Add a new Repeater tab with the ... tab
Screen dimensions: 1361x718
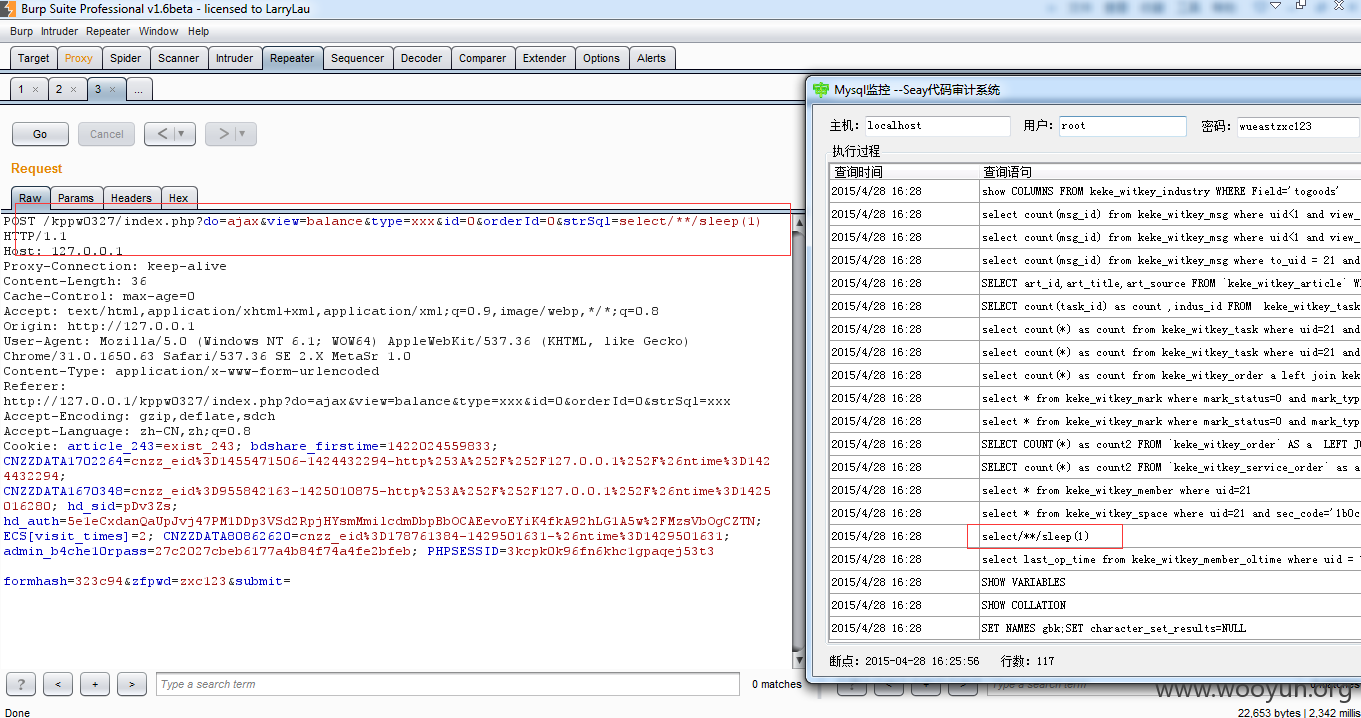(x=139, y=89)
